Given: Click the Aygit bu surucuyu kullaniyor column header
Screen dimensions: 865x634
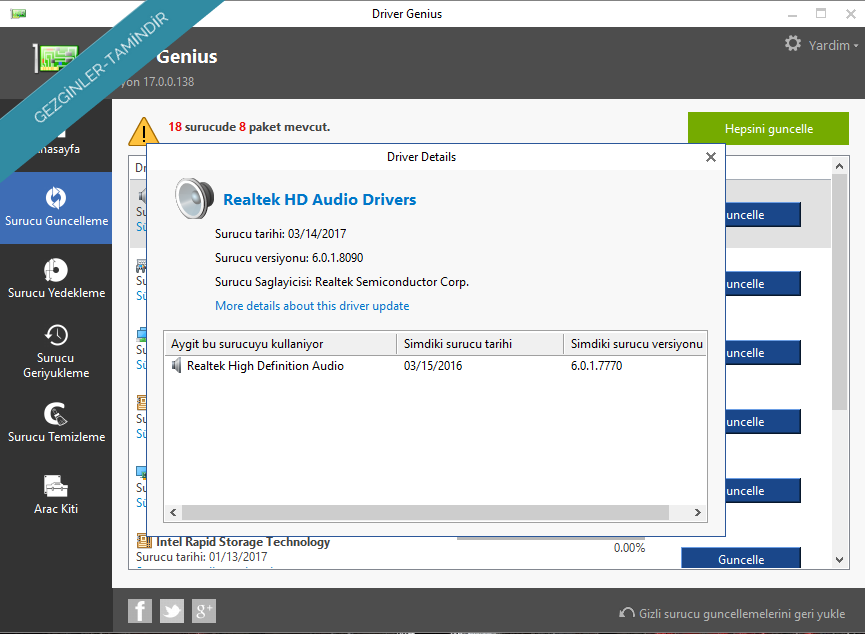Looking at the screenshot, I should pyautogui.click(x=281, y=344).
